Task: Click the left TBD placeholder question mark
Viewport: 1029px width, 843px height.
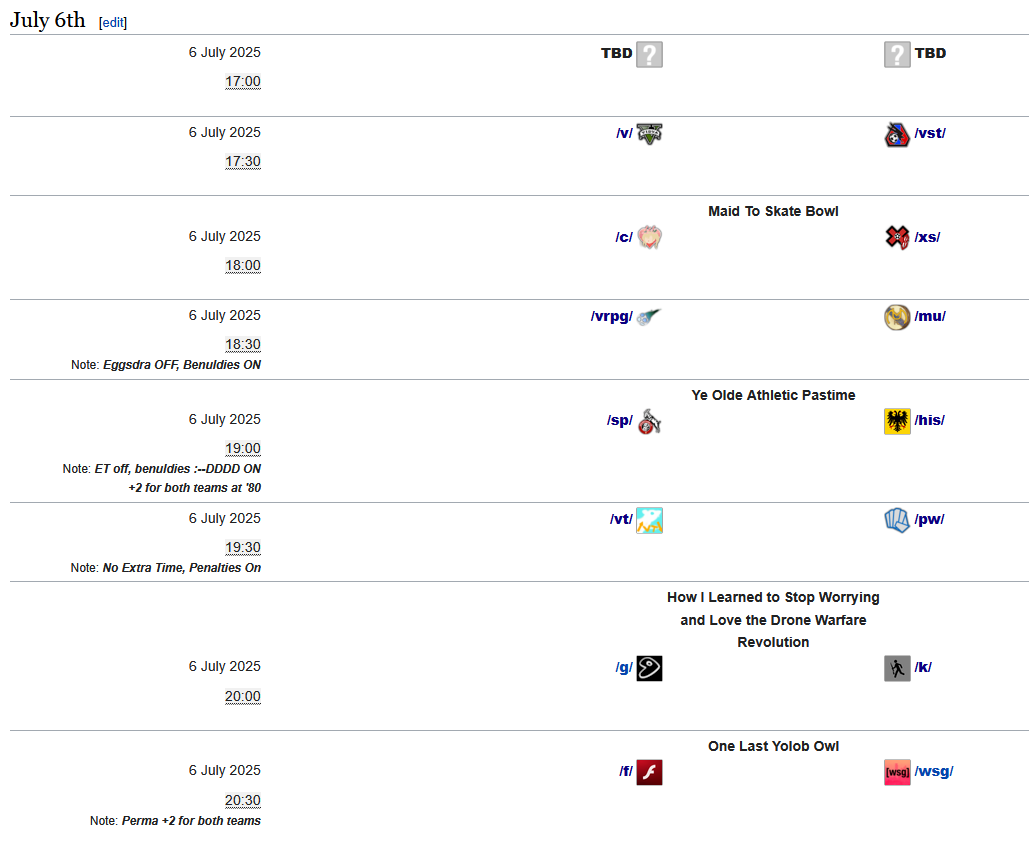Action: 649,54
